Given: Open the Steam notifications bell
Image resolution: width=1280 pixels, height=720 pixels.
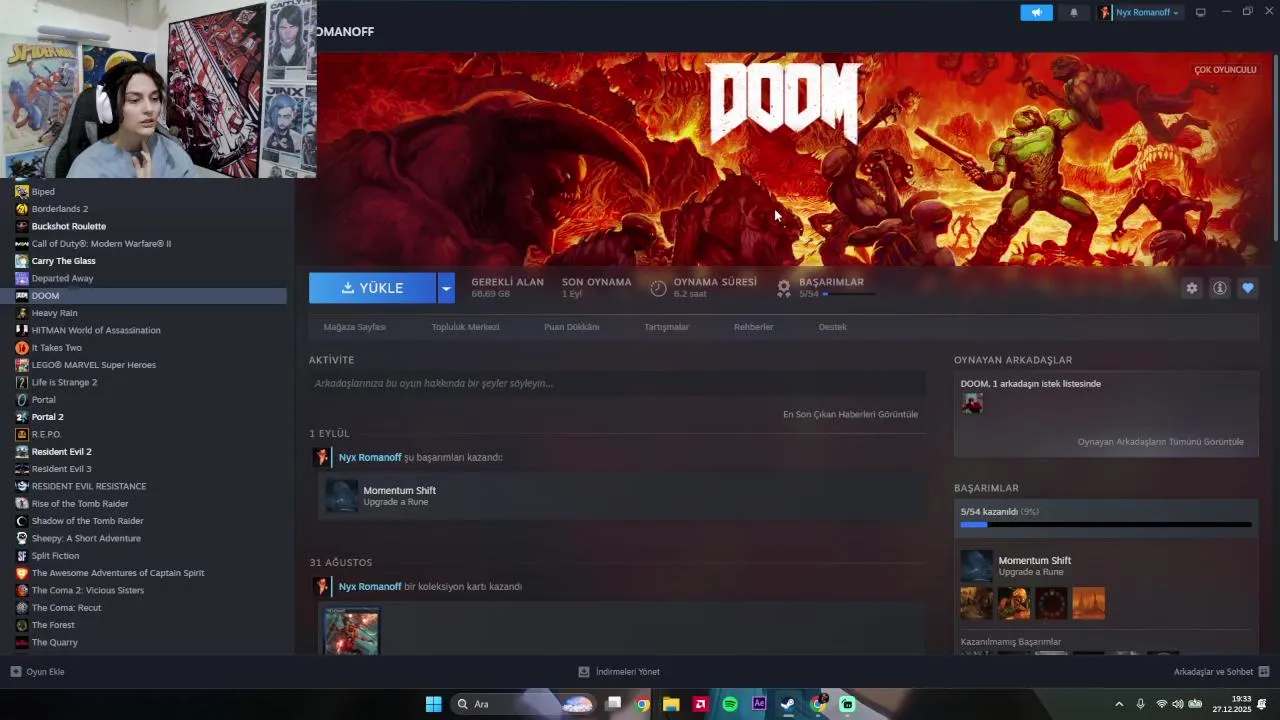Looking at the screenshot, I should pos(1074,12).
